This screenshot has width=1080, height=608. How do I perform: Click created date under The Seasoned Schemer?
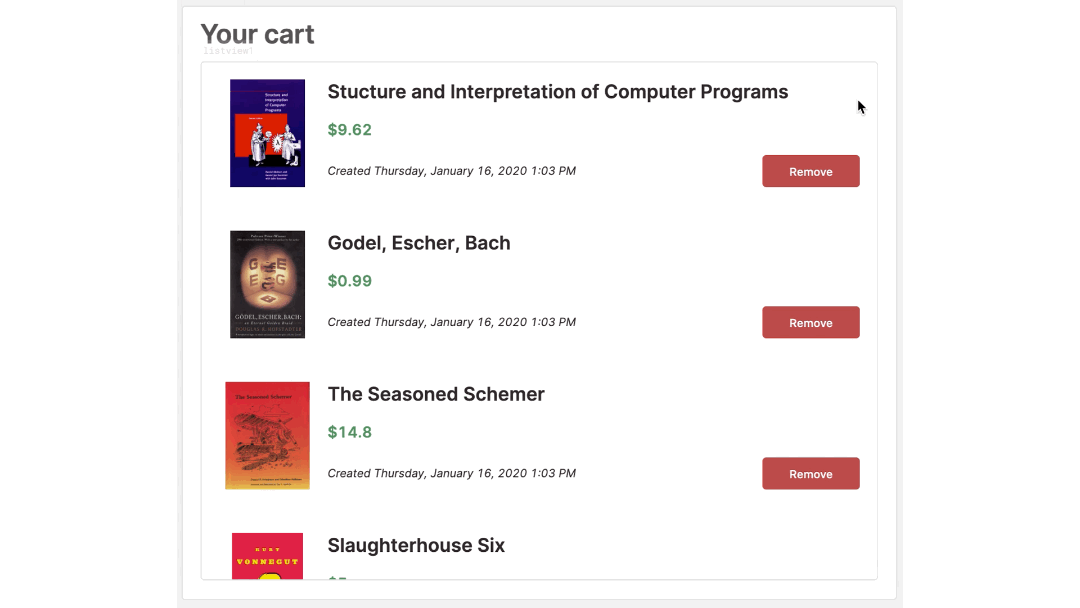[x=452, y=473]
